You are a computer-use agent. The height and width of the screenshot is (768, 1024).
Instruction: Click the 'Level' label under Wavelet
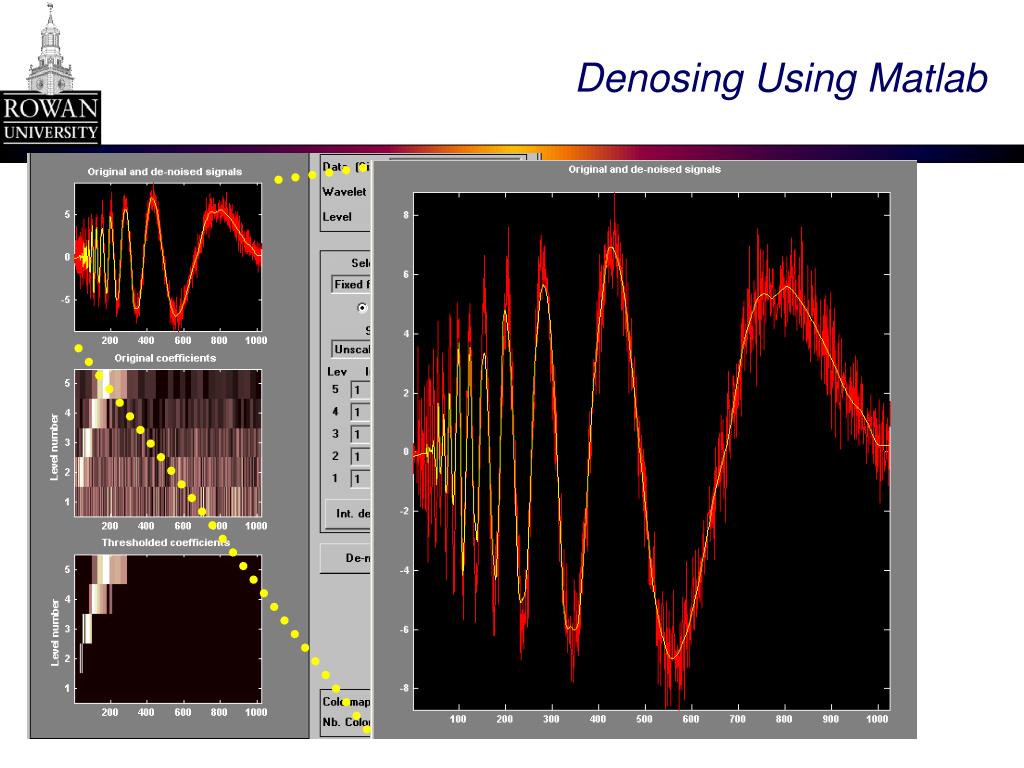pyautogui.click(x=337, y=217)
